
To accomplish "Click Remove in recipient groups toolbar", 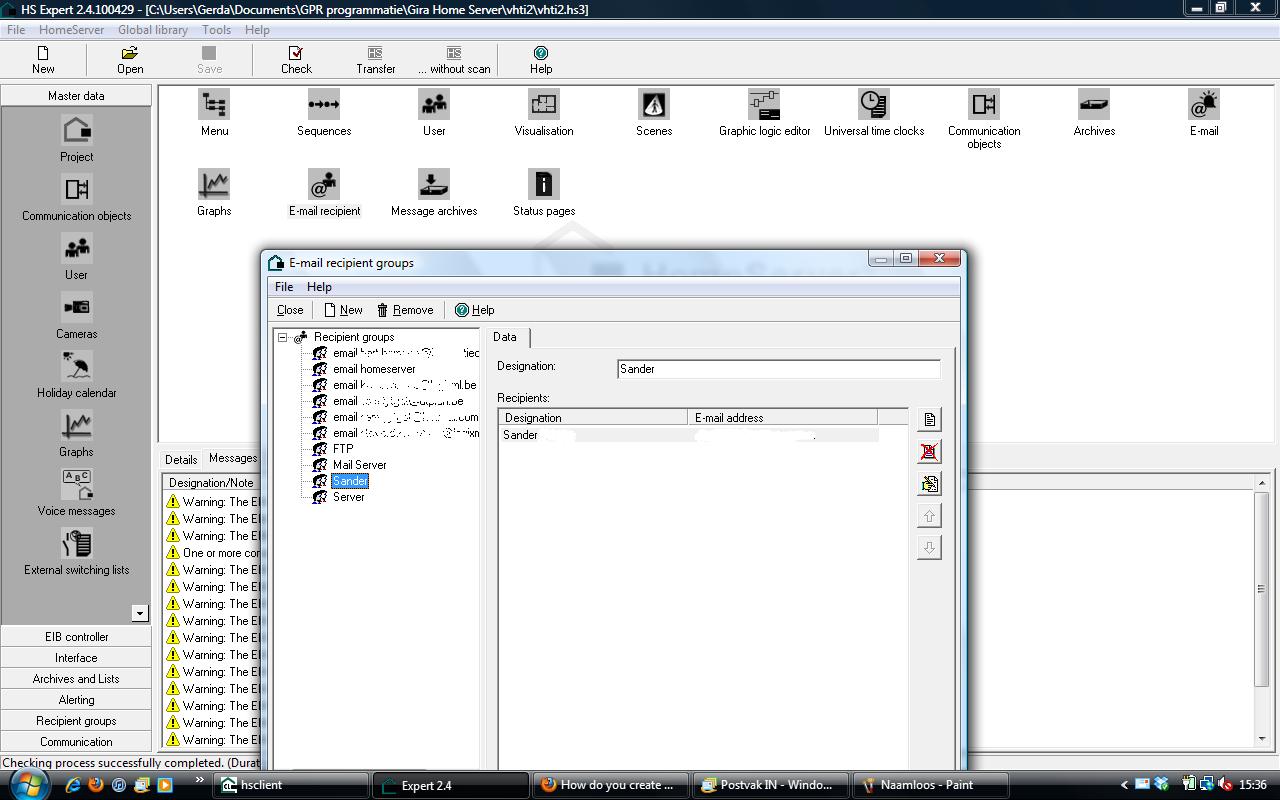I will (x=405, y=310).
